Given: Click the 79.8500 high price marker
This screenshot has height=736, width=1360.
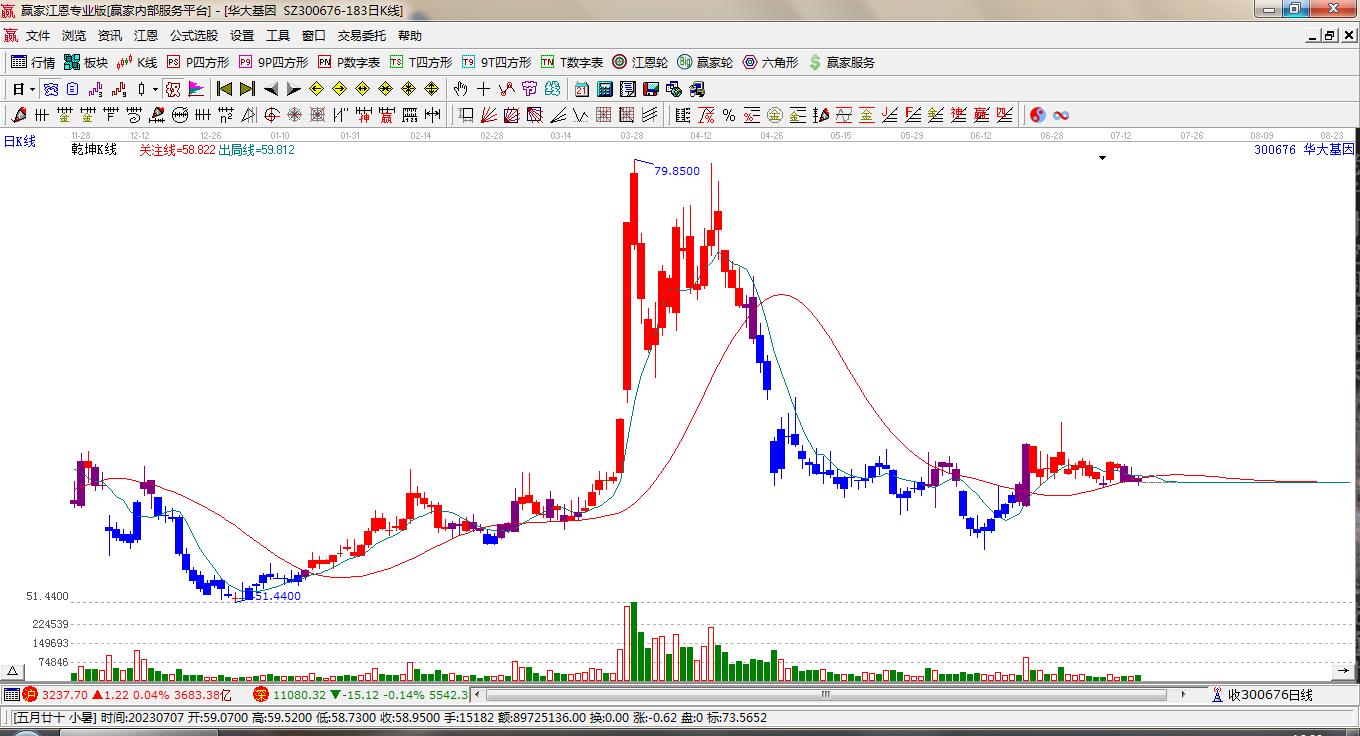Looking at the screenshot, I should coord(677,171).
